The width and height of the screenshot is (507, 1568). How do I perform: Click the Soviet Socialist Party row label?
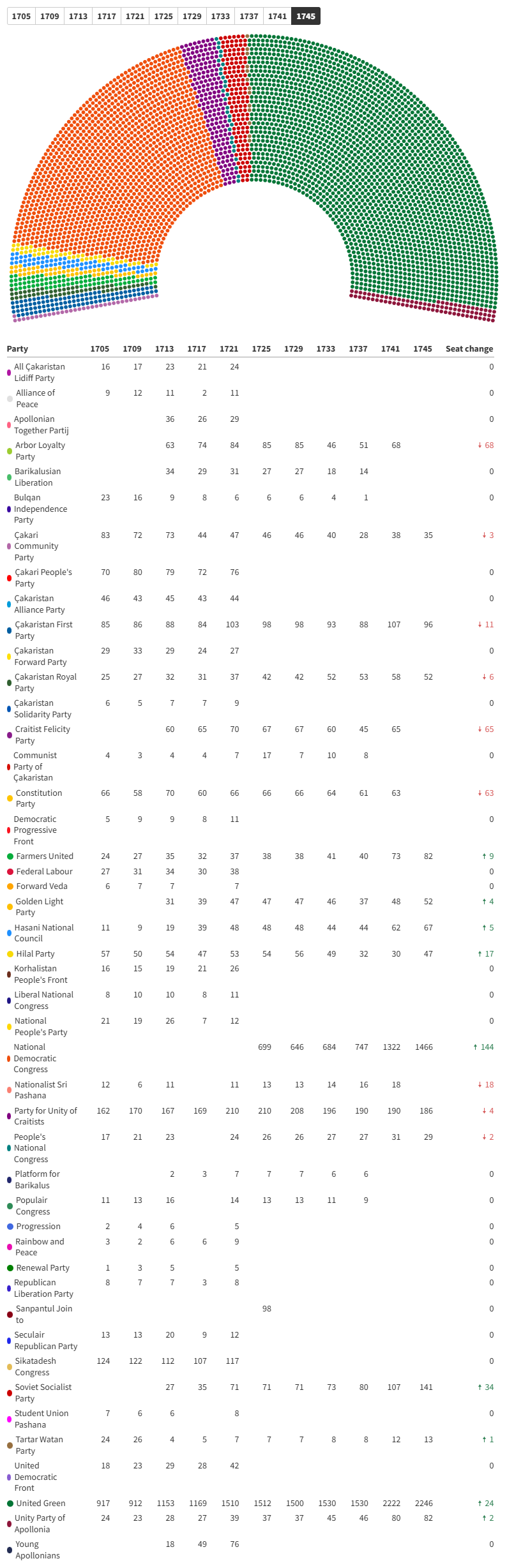[43, 1393]
